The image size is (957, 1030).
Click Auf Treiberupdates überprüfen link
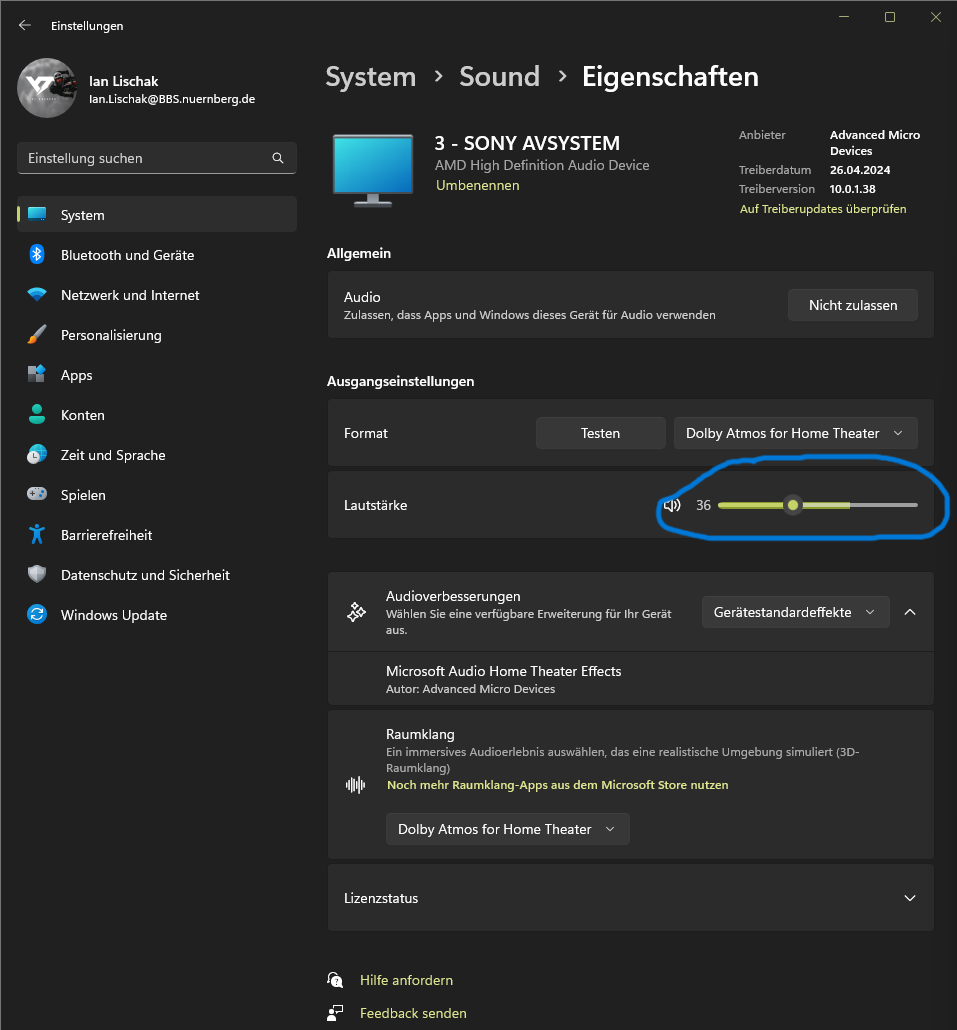(823, 209)
